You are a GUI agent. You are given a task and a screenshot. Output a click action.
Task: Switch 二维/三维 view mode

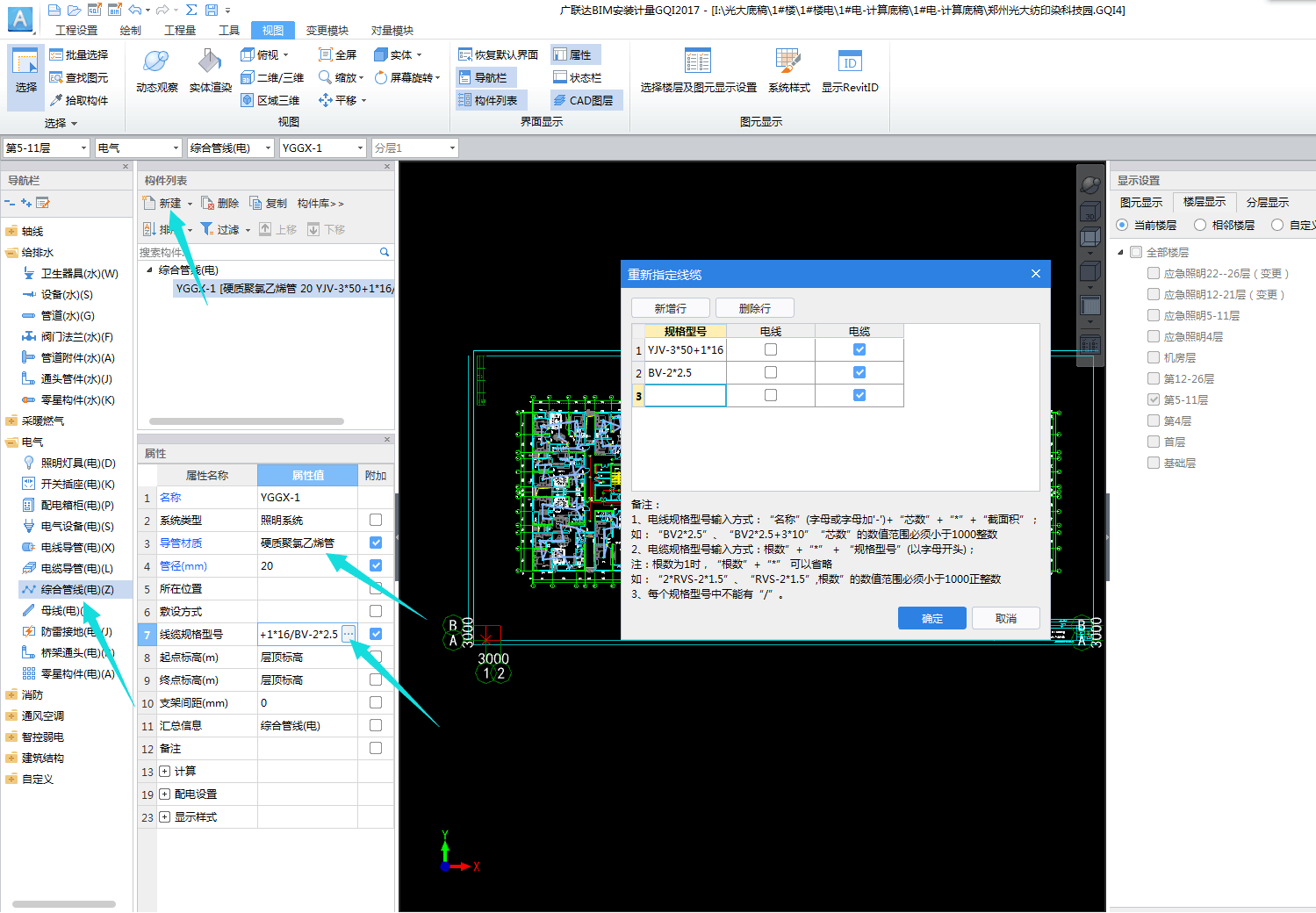tap(273, 77)
